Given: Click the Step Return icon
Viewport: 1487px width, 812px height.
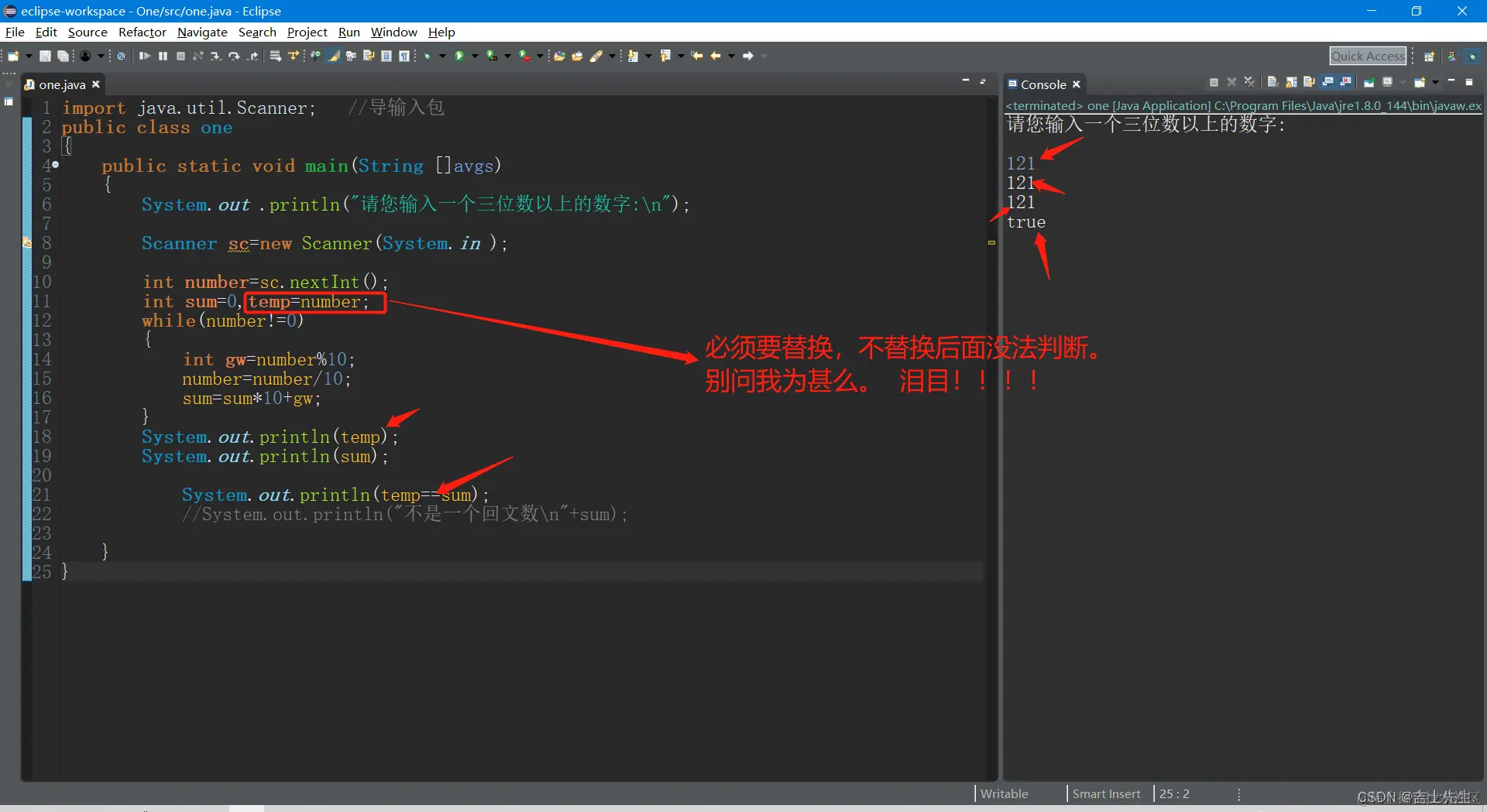Looking at the screenshot, I should pyautogui.click(x=253, y=56).
